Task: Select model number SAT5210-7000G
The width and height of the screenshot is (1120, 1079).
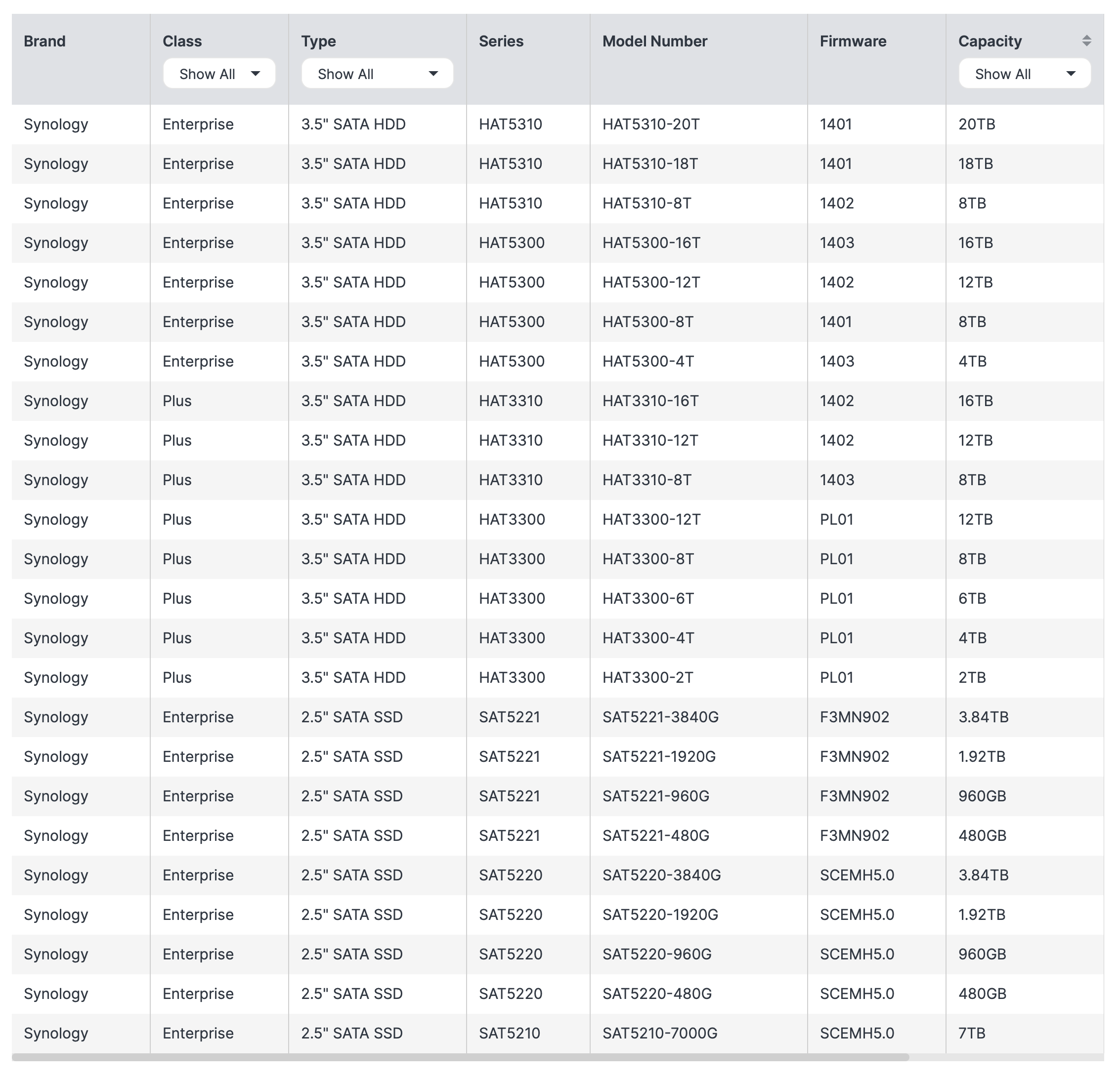Action: point(659,1034)
